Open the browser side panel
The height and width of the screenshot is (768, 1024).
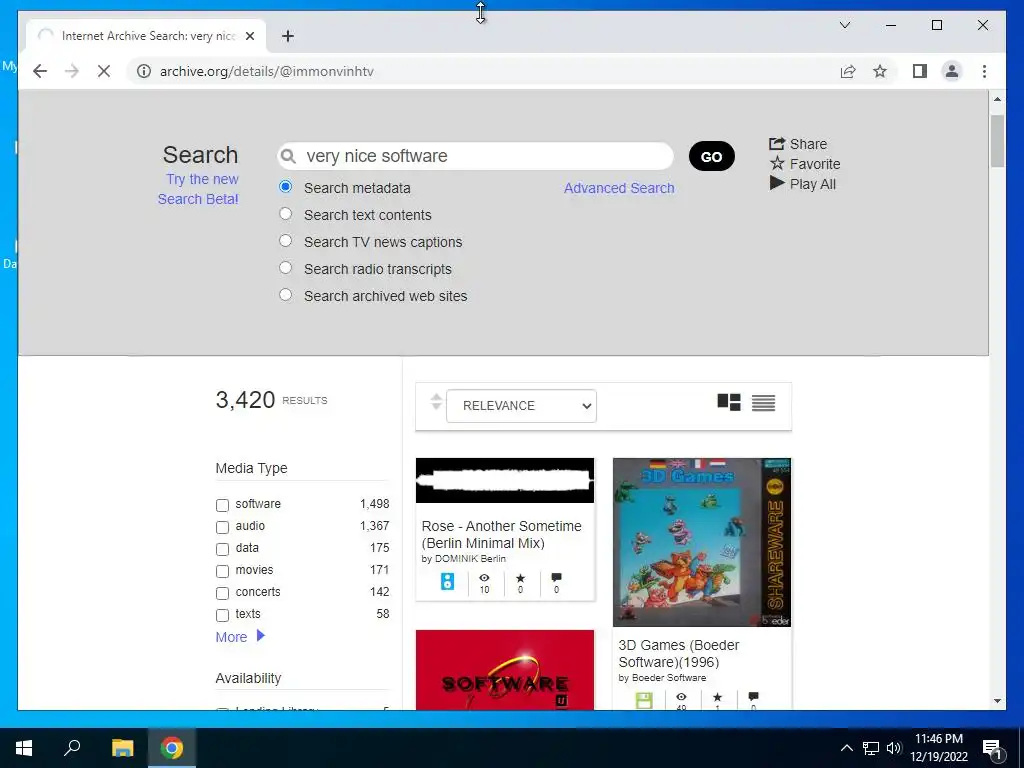(920, 71)
